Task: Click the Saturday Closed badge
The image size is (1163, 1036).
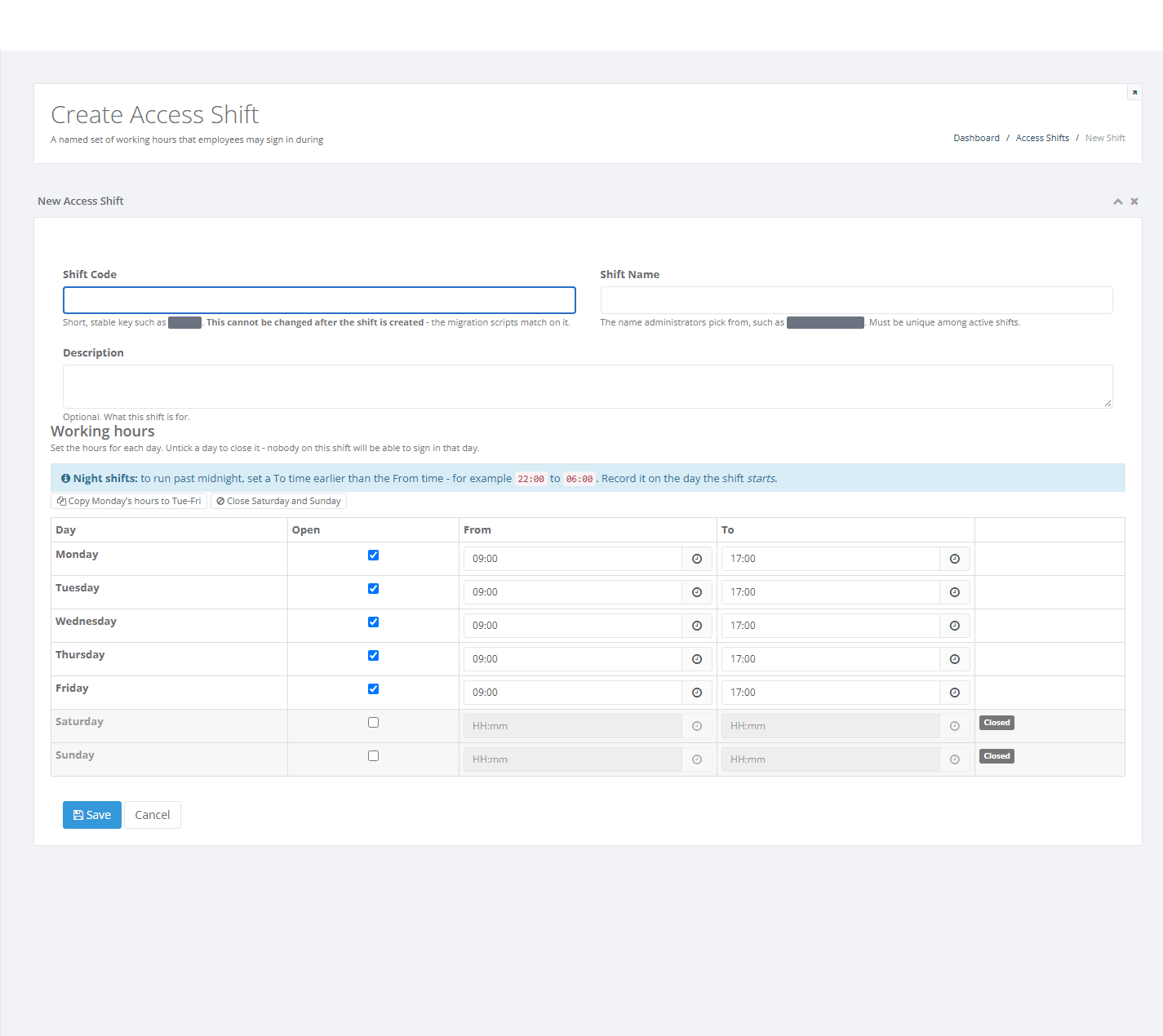Action: 997,723
